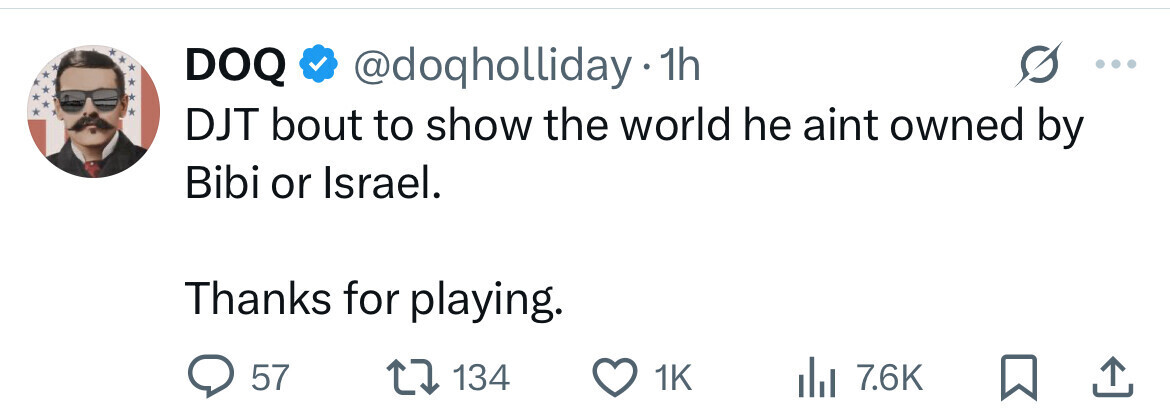Click the 1K like count
The image size is (1170, 416).
(672, 378)
